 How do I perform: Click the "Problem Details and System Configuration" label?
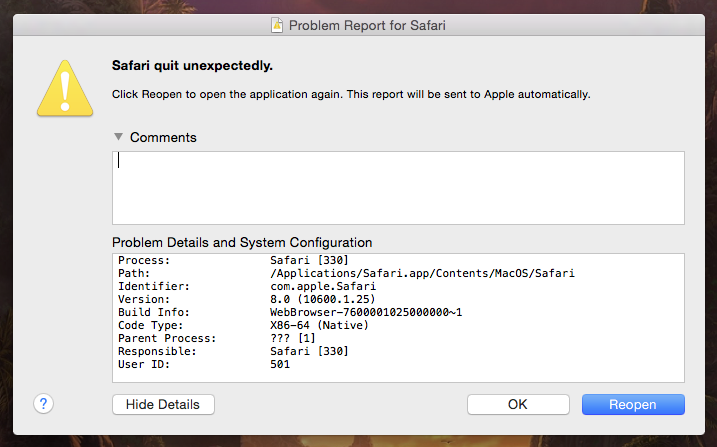click(x=242, y=242)
